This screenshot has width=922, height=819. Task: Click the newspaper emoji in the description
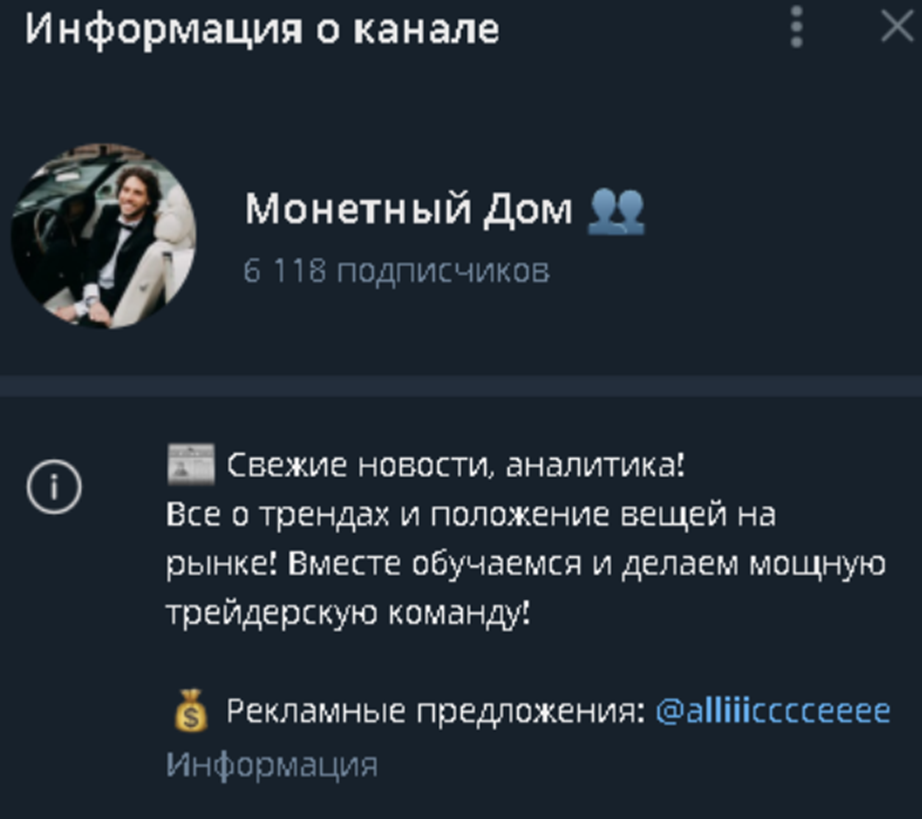[191, 464]
